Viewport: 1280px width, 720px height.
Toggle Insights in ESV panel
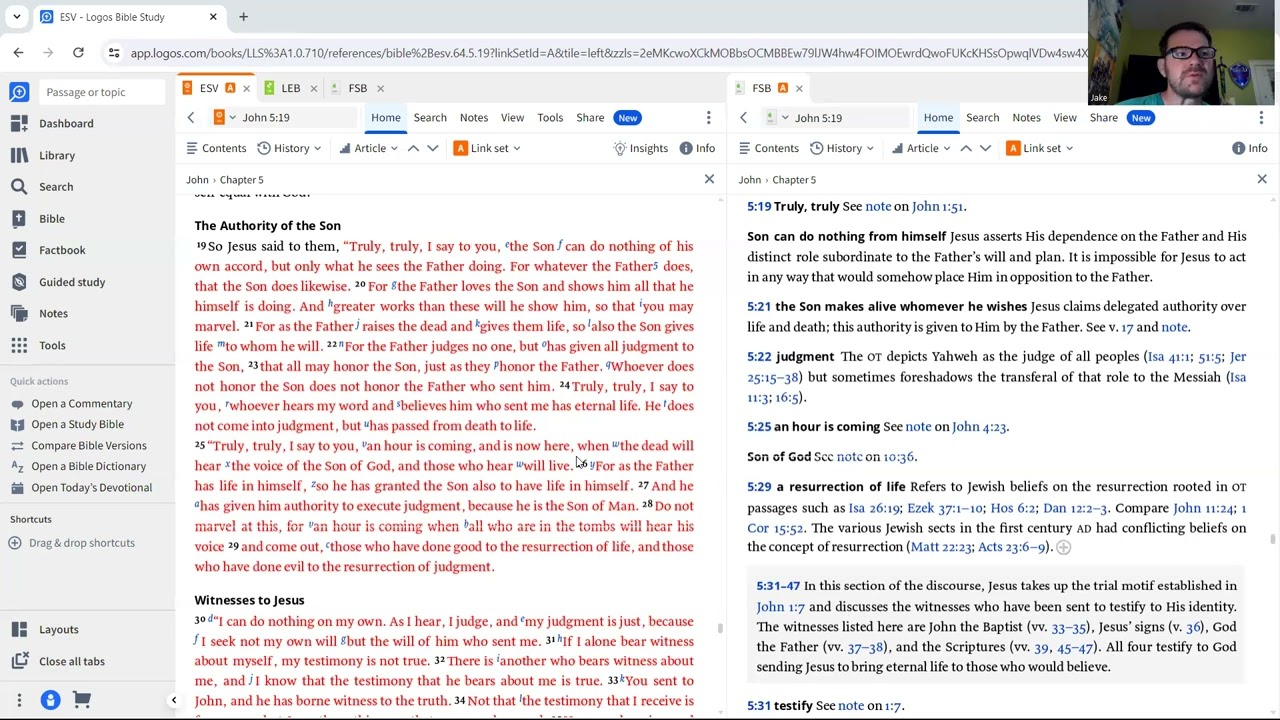tap(641, 148)
